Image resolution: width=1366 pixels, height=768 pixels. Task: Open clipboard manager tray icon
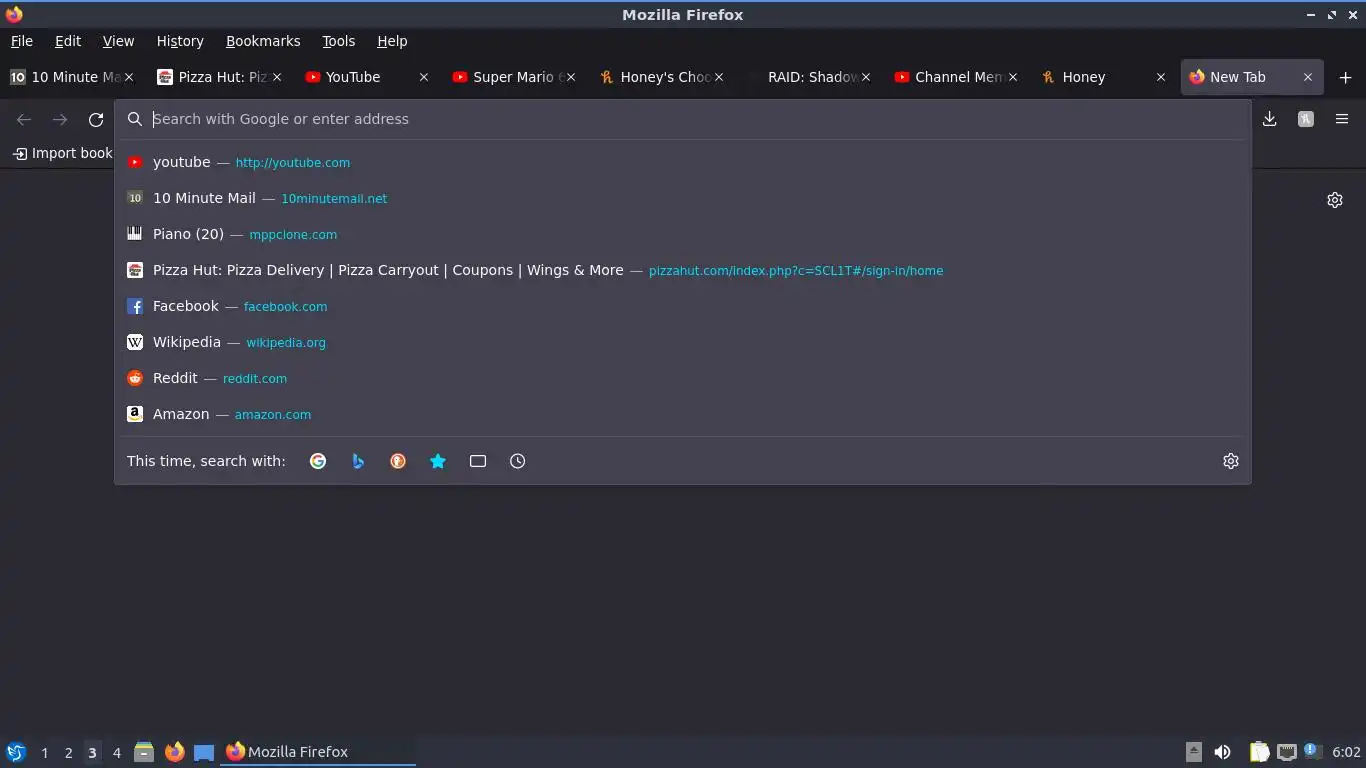[x=1259, y=752]
